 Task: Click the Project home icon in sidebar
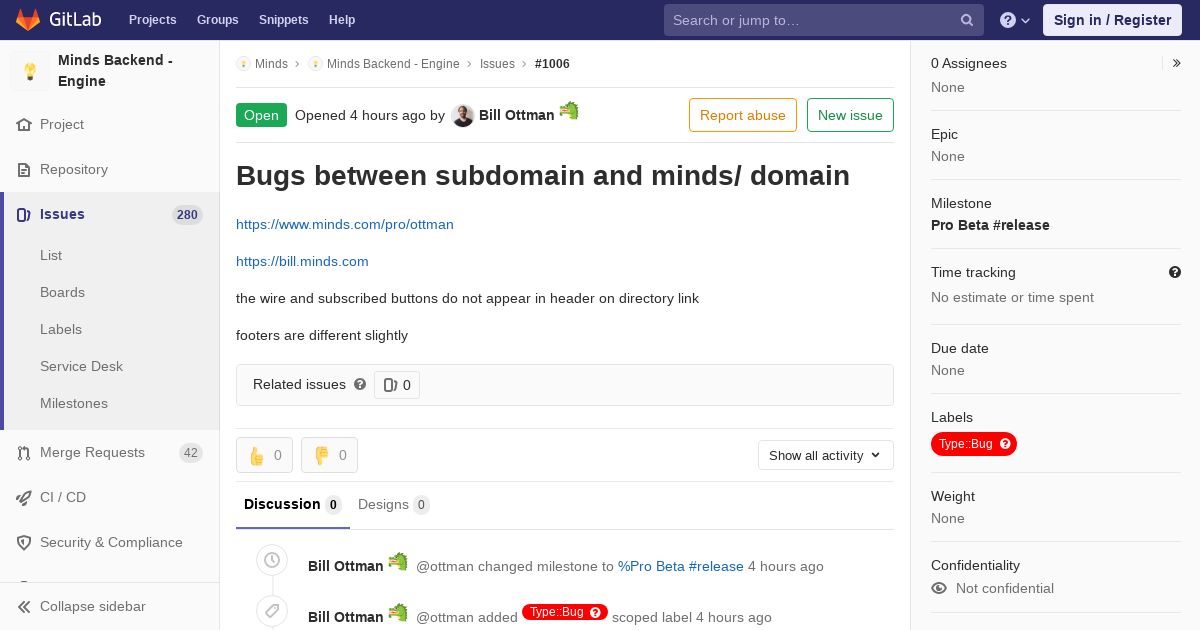[24, 125]
